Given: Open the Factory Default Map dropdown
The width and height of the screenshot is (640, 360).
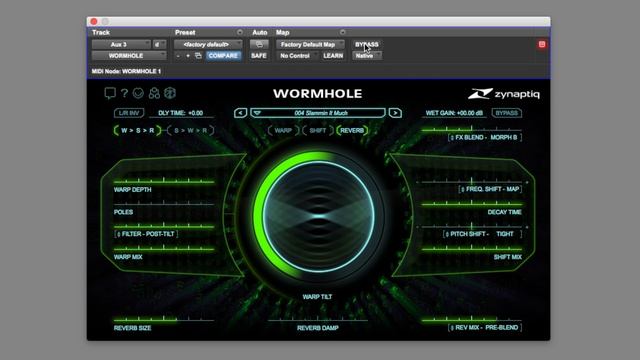Looking at the screenshot, I should (x=310, y=44).
